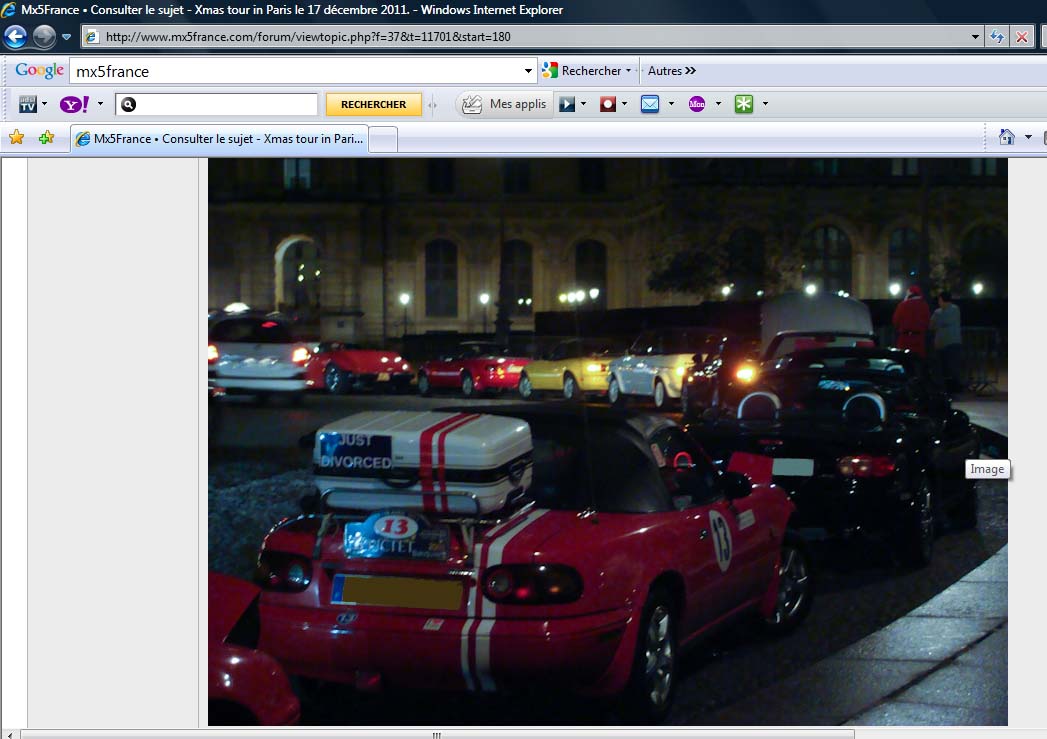Refresh the page with the Refresh icon
This screenshot has height=739, width=1047.
(997, 37)
